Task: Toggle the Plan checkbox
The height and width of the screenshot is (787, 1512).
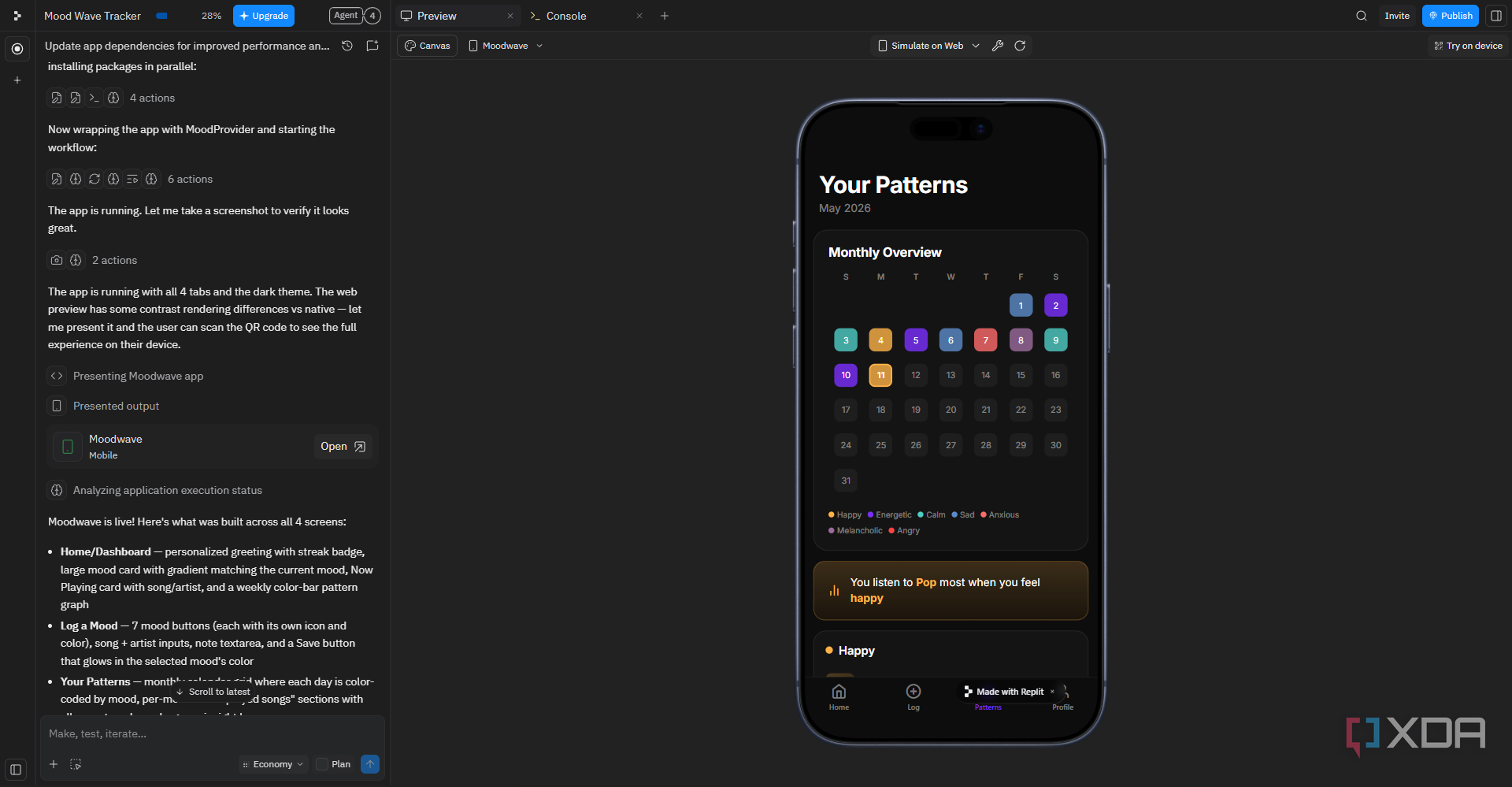Action: coord(322,764)
